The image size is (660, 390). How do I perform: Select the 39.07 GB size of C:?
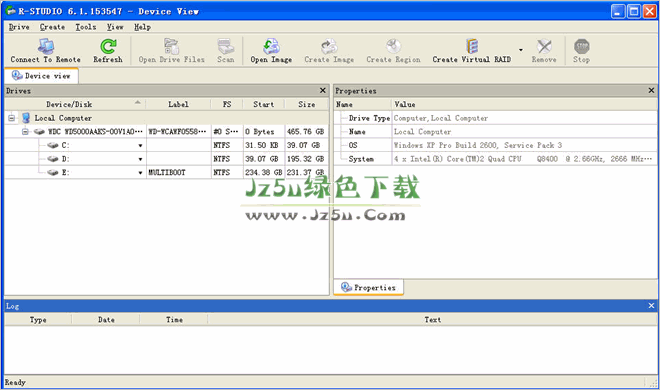[306, 145]
